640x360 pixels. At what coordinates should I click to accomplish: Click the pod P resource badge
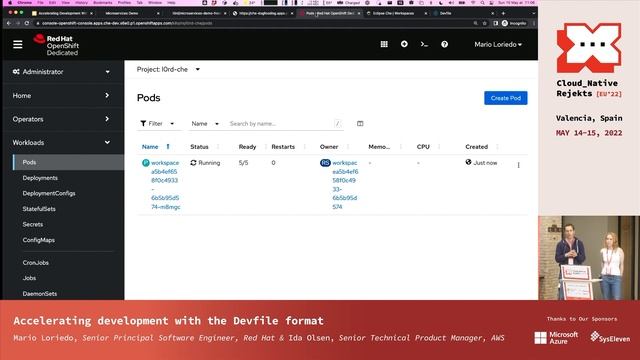[x=145, y=163]
